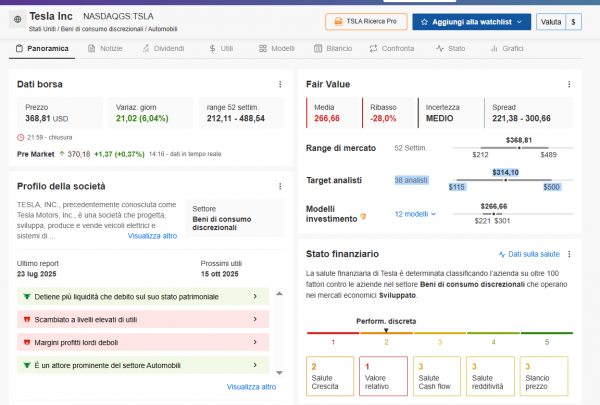Viewport: 600px width, 405px height.
Task: Click bear icon on 'Margini profitti lordi deboli' row
Action: coord(27,342)
